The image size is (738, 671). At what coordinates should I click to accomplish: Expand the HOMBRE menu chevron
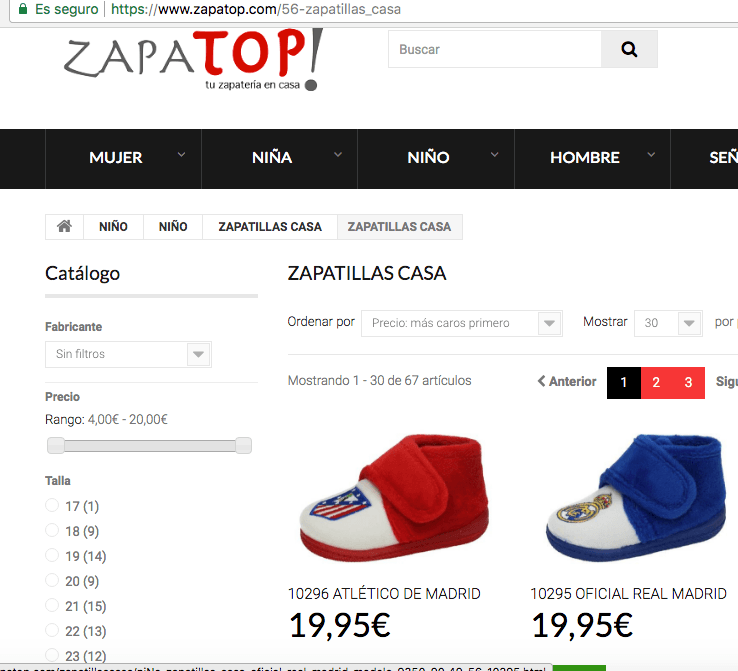pos(651,154)
